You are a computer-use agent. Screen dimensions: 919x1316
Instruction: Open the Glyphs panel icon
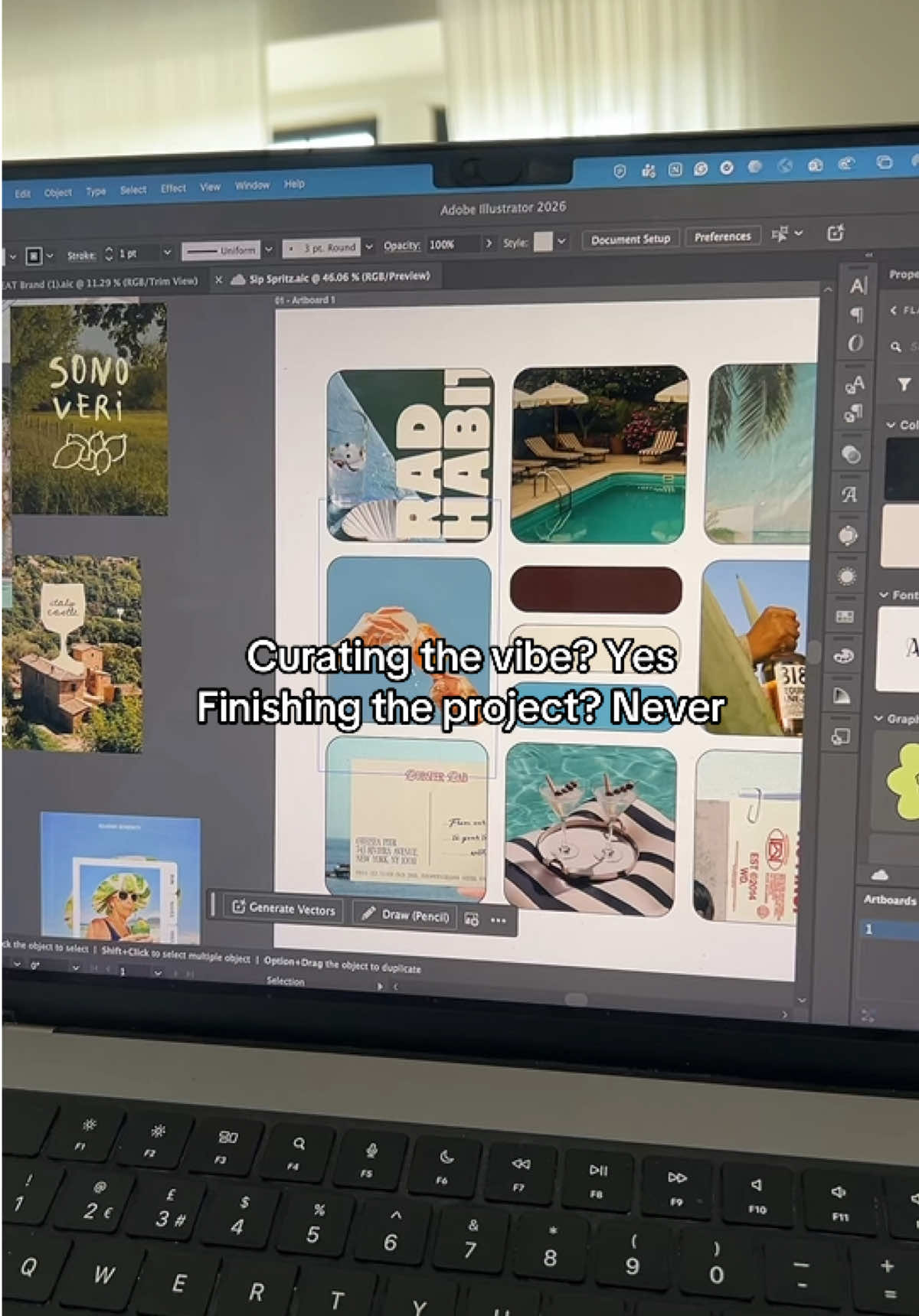point(849,495)
